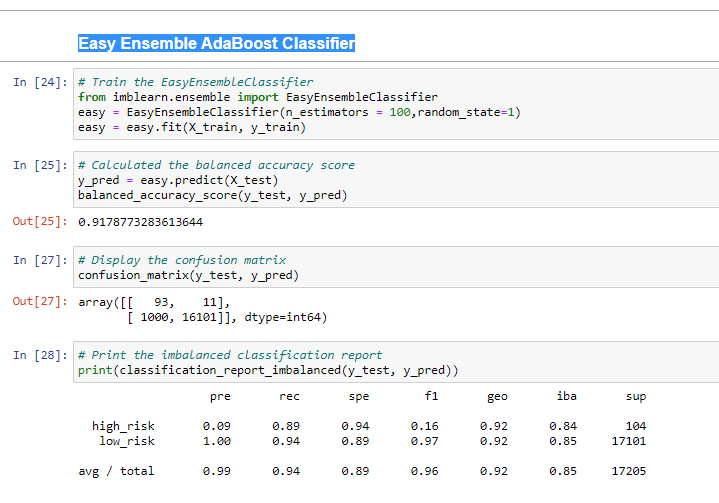Click the 'iba' column header
This screenshot has height=503, width=719.
(x=567, y=396)
